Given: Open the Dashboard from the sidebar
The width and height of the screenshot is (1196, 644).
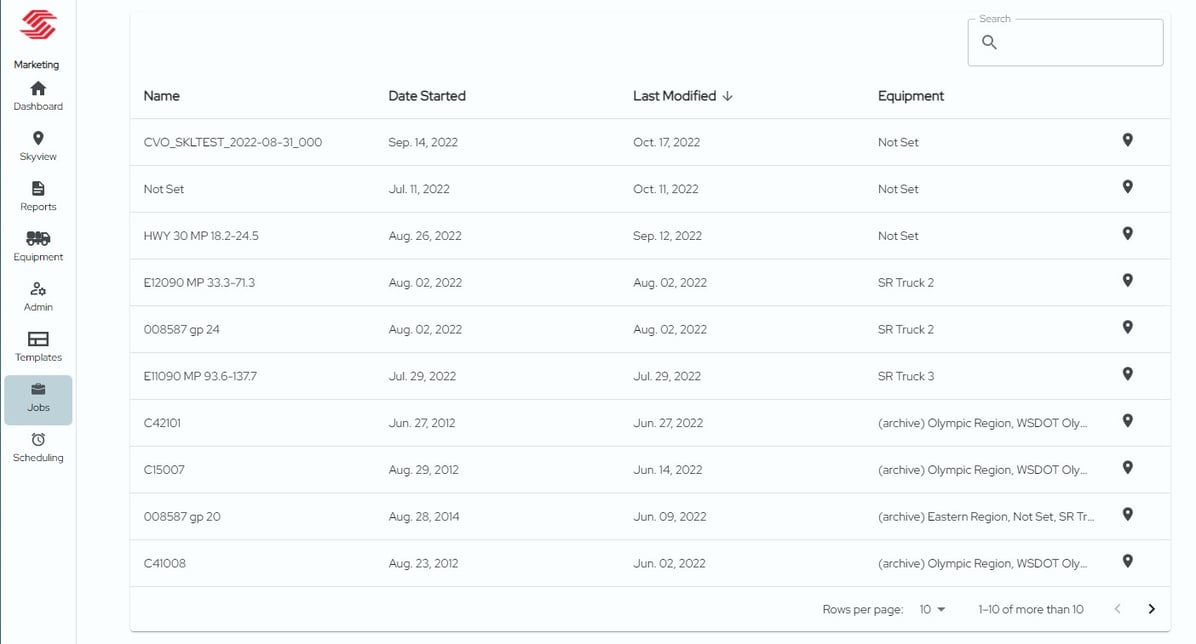Looking at the screenshot, I should click(x=37, y=95).
